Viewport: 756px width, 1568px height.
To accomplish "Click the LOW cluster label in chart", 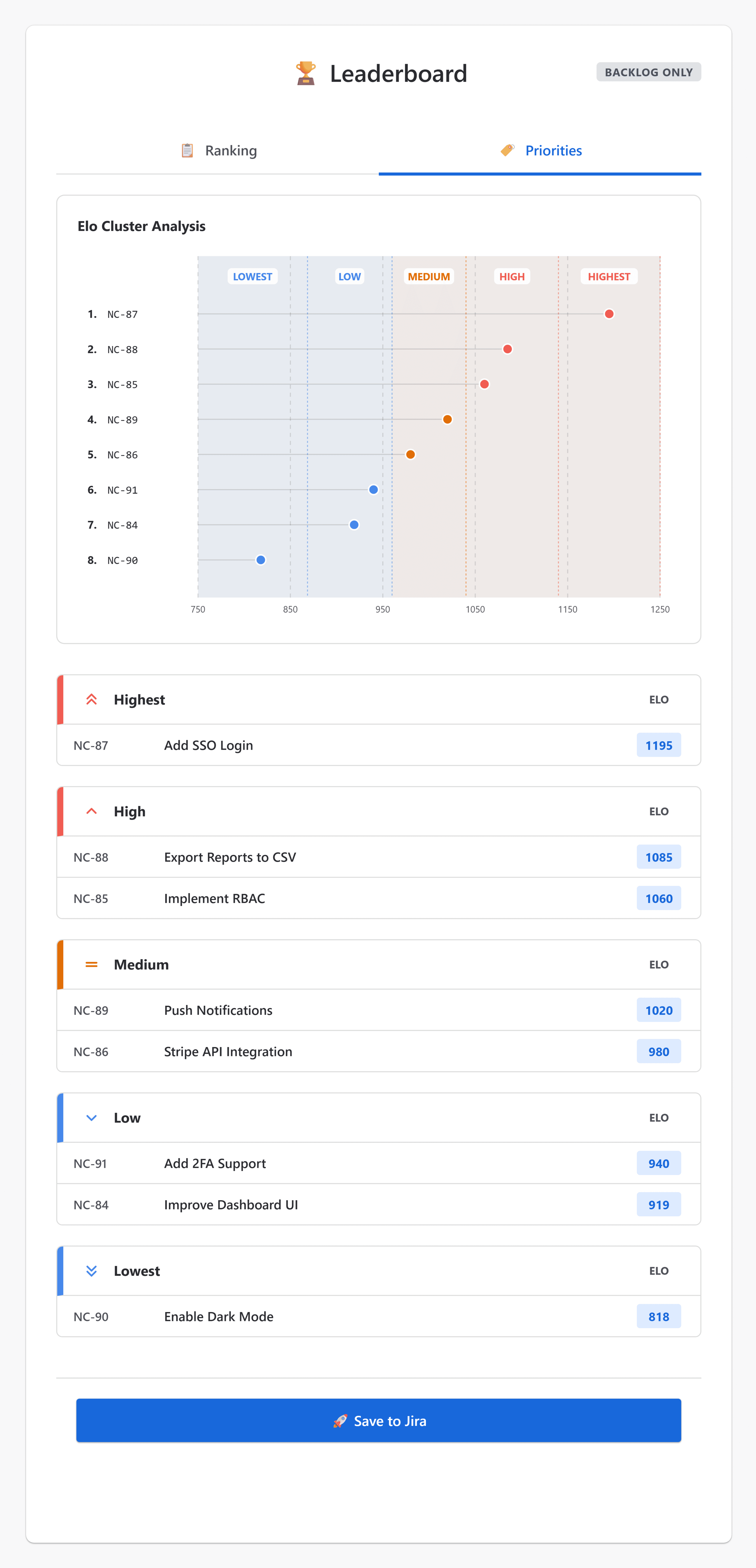I will tap(350, 276).
